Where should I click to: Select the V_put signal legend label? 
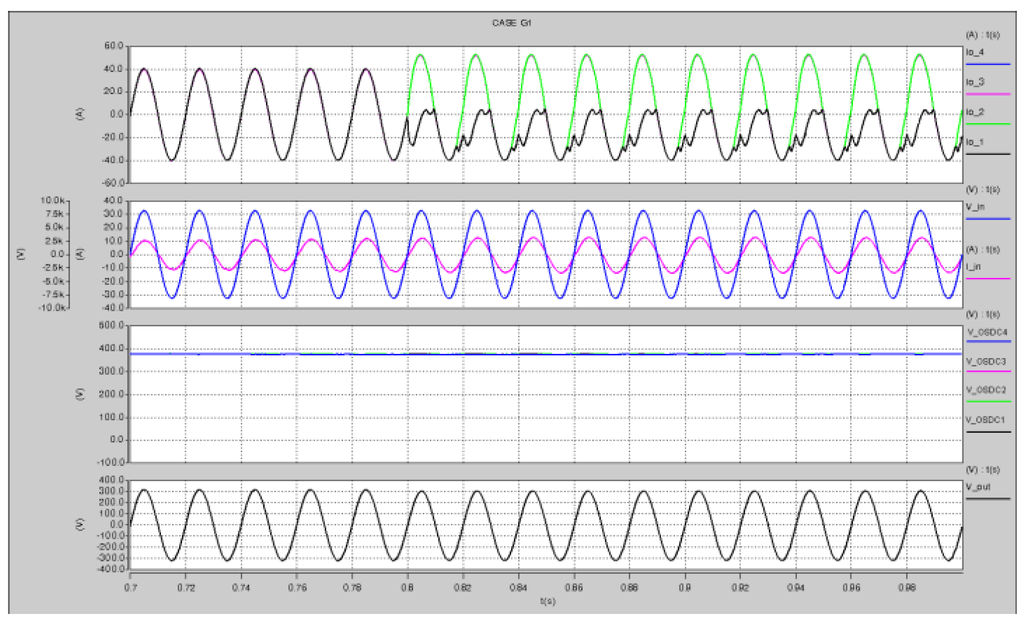(x=977, y=486)
